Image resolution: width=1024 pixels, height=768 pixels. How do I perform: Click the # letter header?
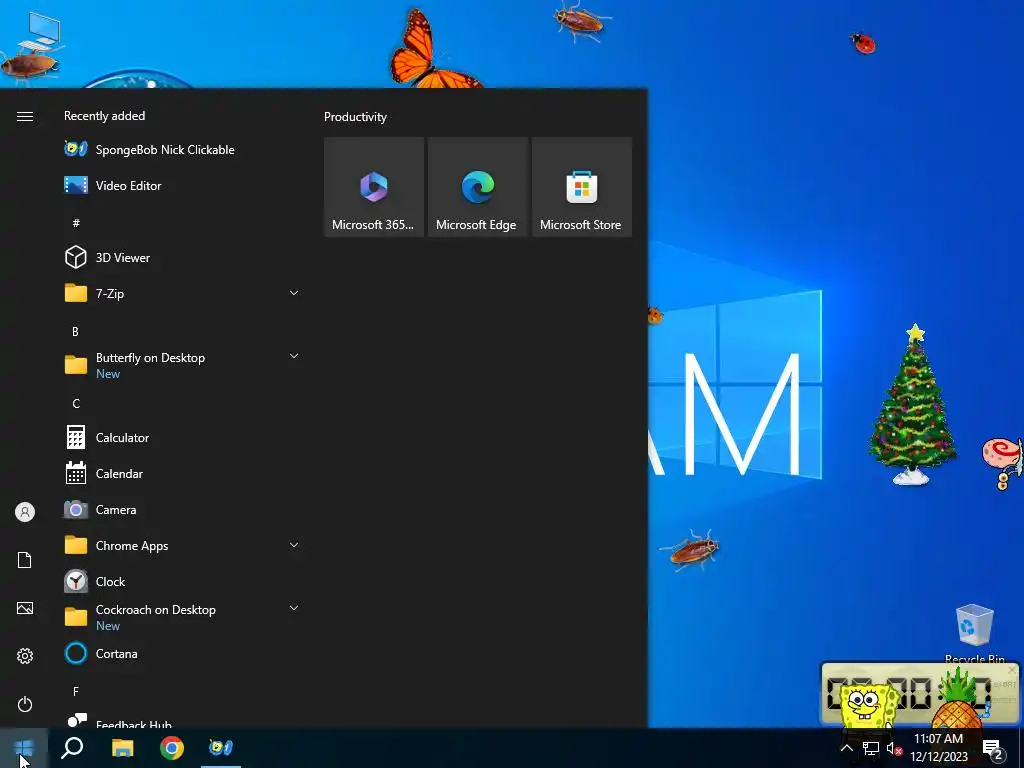(76, 223)
